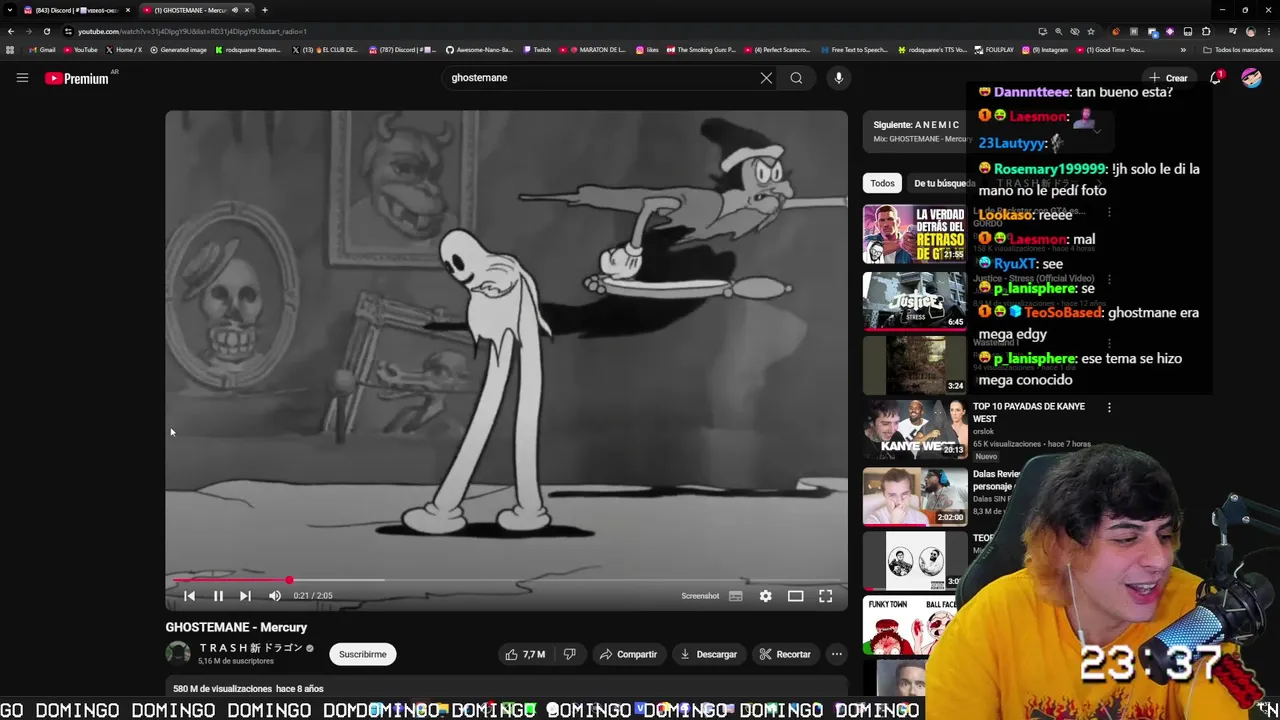Open the notifications bell
Screen dimensions: 1280x720
[1216, 78]
